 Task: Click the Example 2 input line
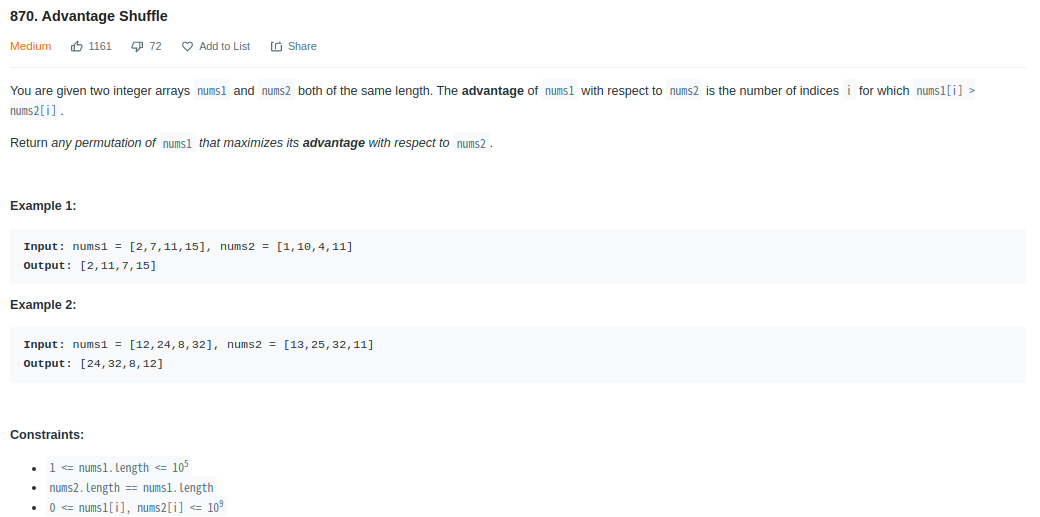[198, 345]
